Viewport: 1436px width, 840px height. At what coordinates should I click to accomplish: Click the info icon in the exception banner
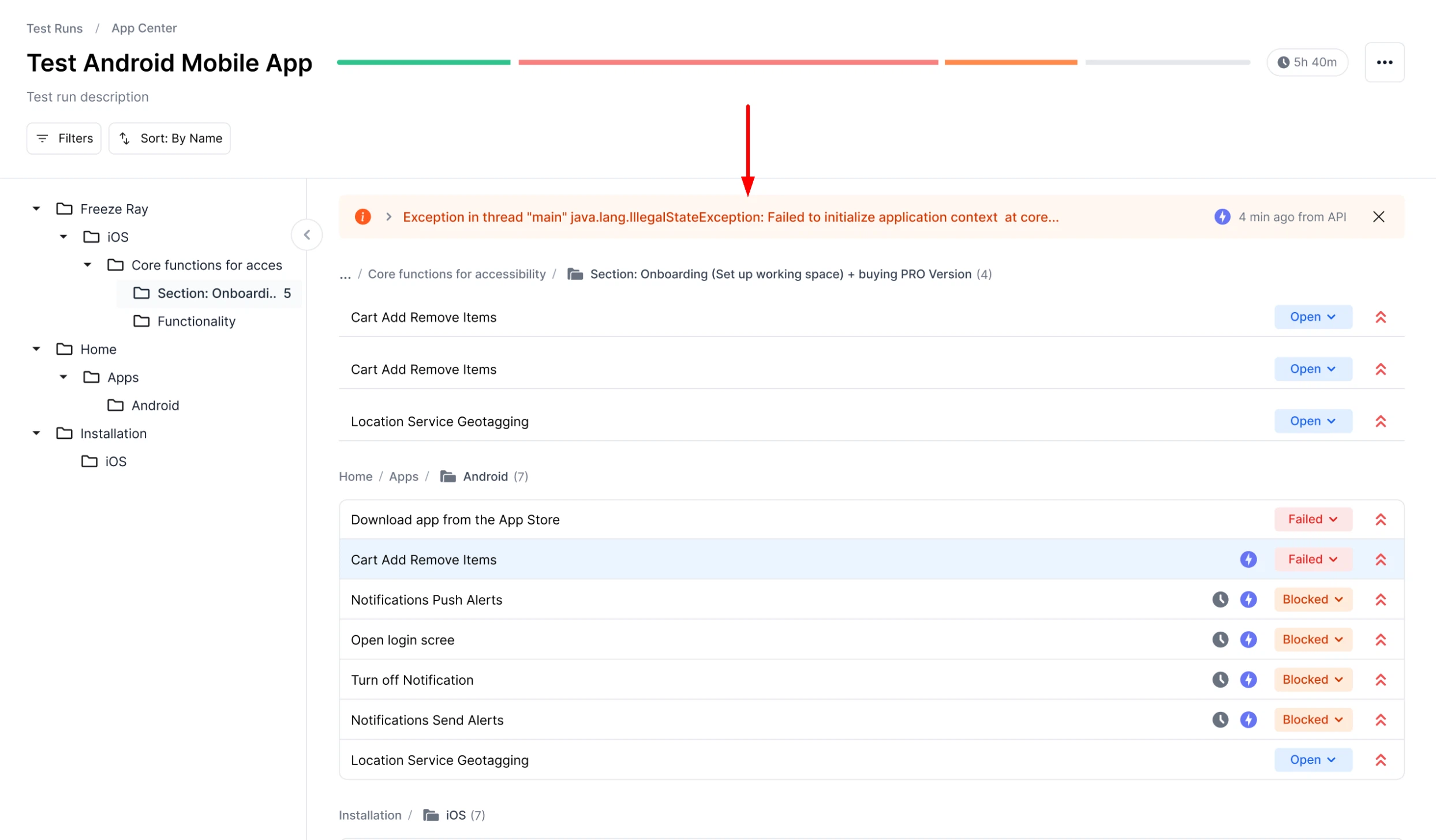(x=362, y=216)
